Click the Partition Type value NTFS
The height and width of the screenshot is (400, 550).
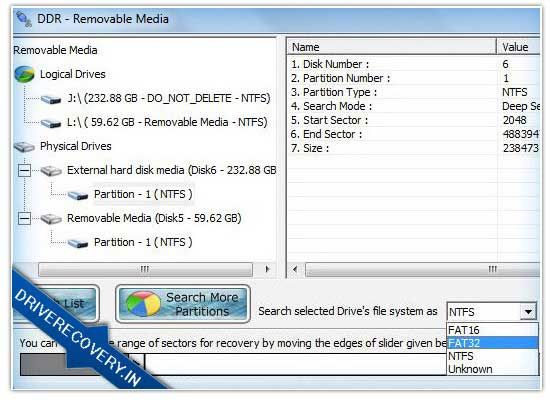515,92
